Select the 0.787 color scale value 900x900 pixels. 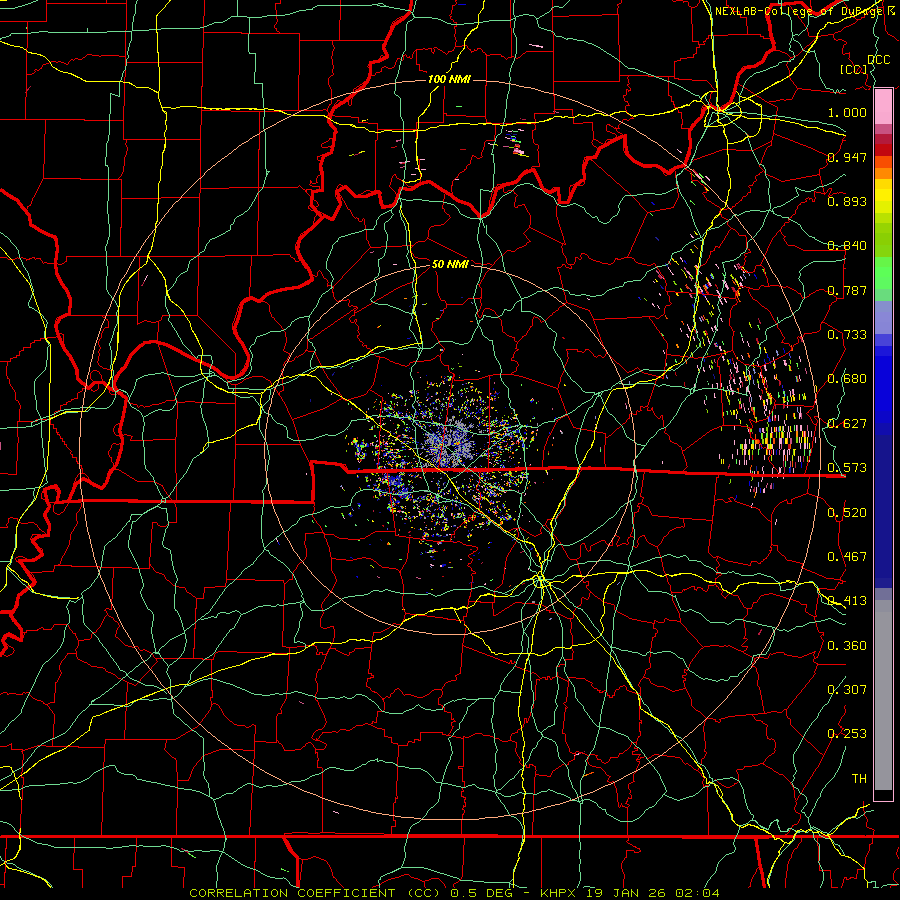(847, 290)
